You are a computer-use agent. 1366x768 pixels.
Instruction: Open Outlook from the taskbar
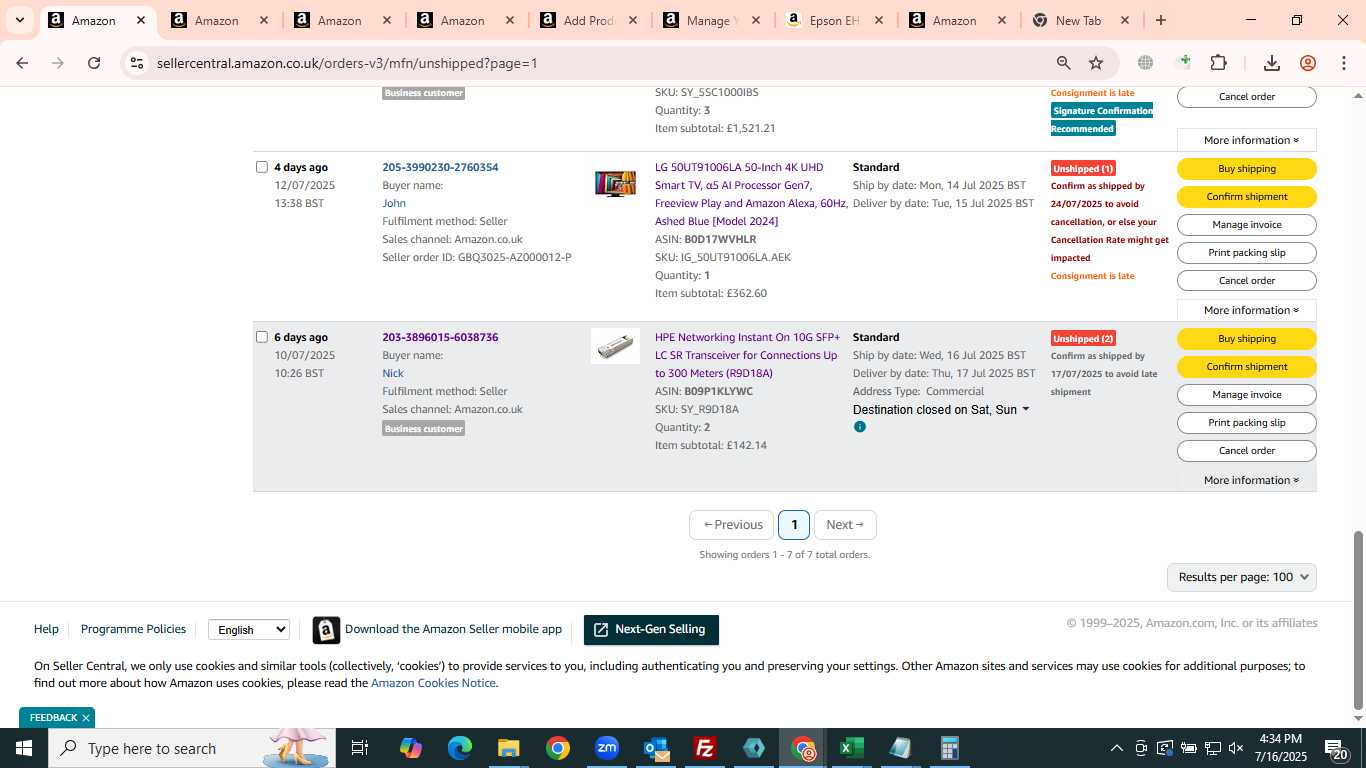pyautogui.click(x=656, y=748)
